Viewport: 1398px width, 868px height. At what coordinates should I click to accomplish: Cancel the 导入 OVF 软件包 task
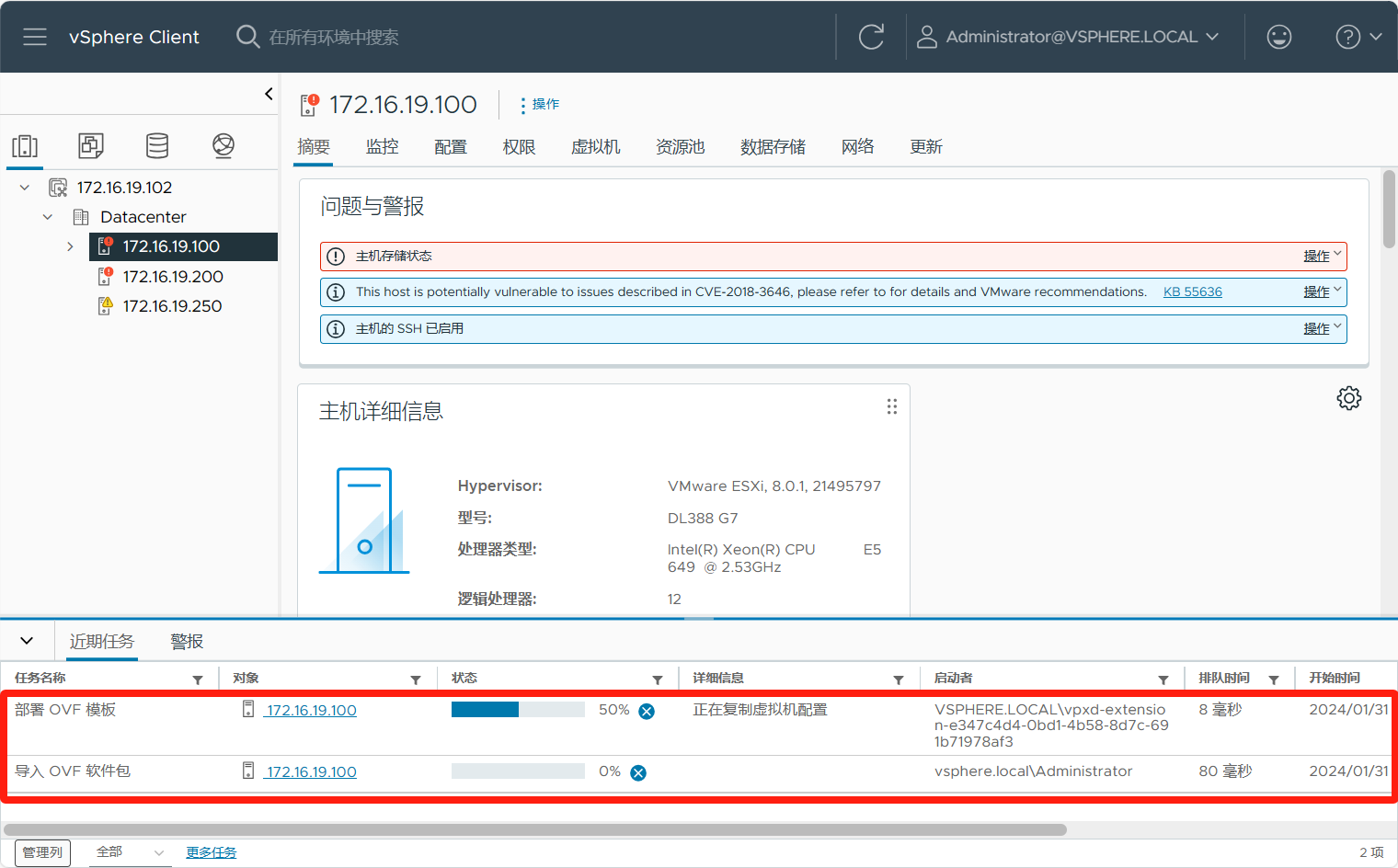(x=638, y=772)
